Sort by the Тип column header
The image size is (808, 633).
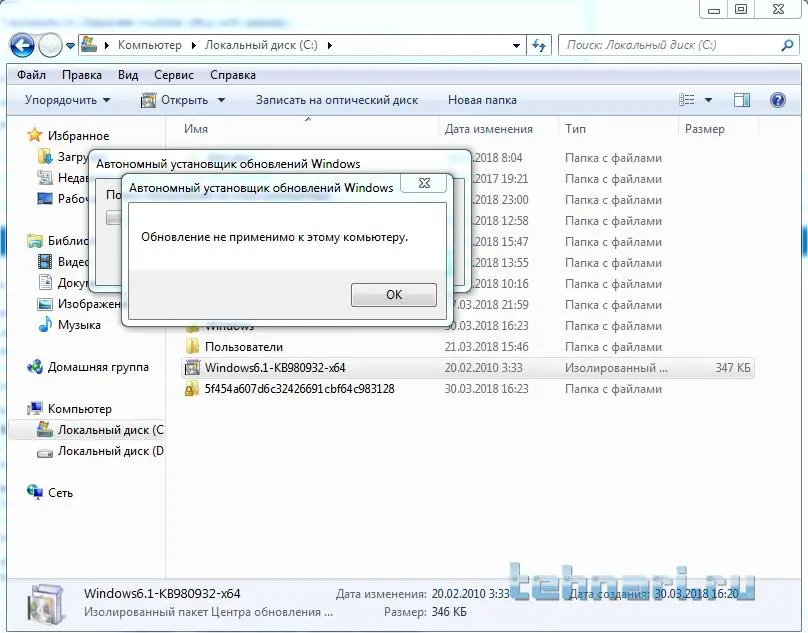click(618, 129)
